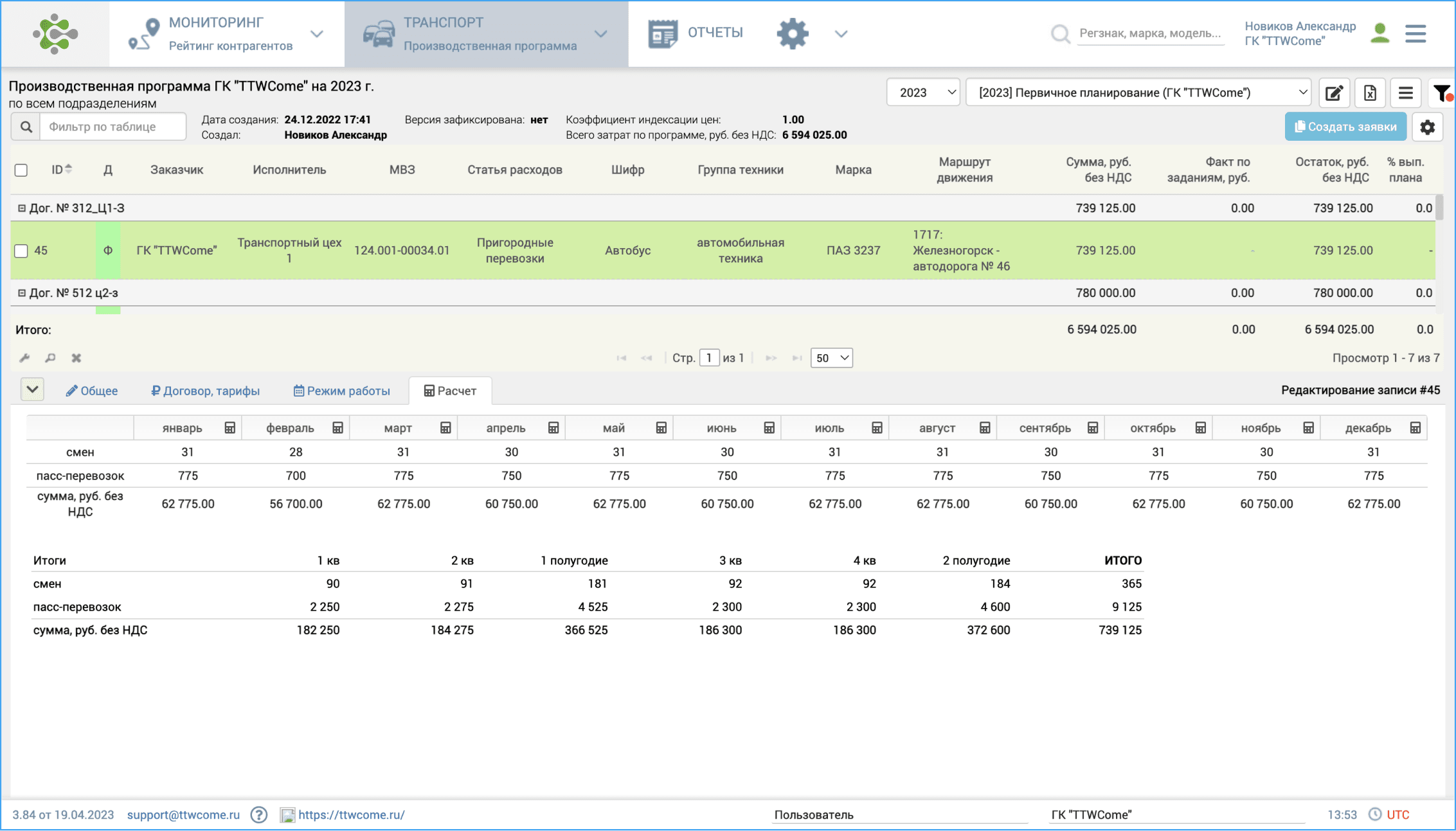Open the filter funnel icon
The height and width of the screenshot is (831, 1456).
point(1442,93)
